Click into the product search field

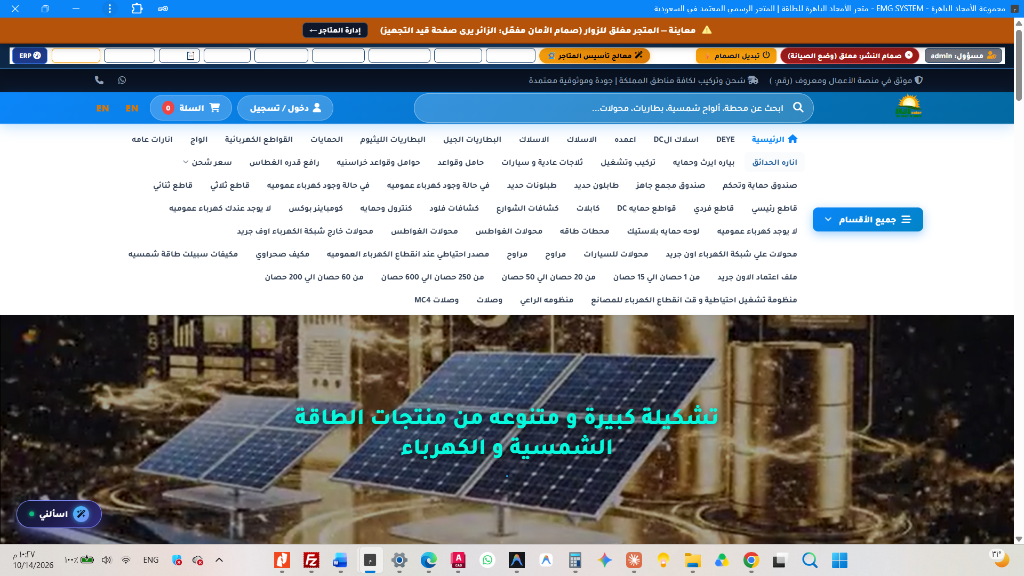pyautogui.click(x=614, y=108)
